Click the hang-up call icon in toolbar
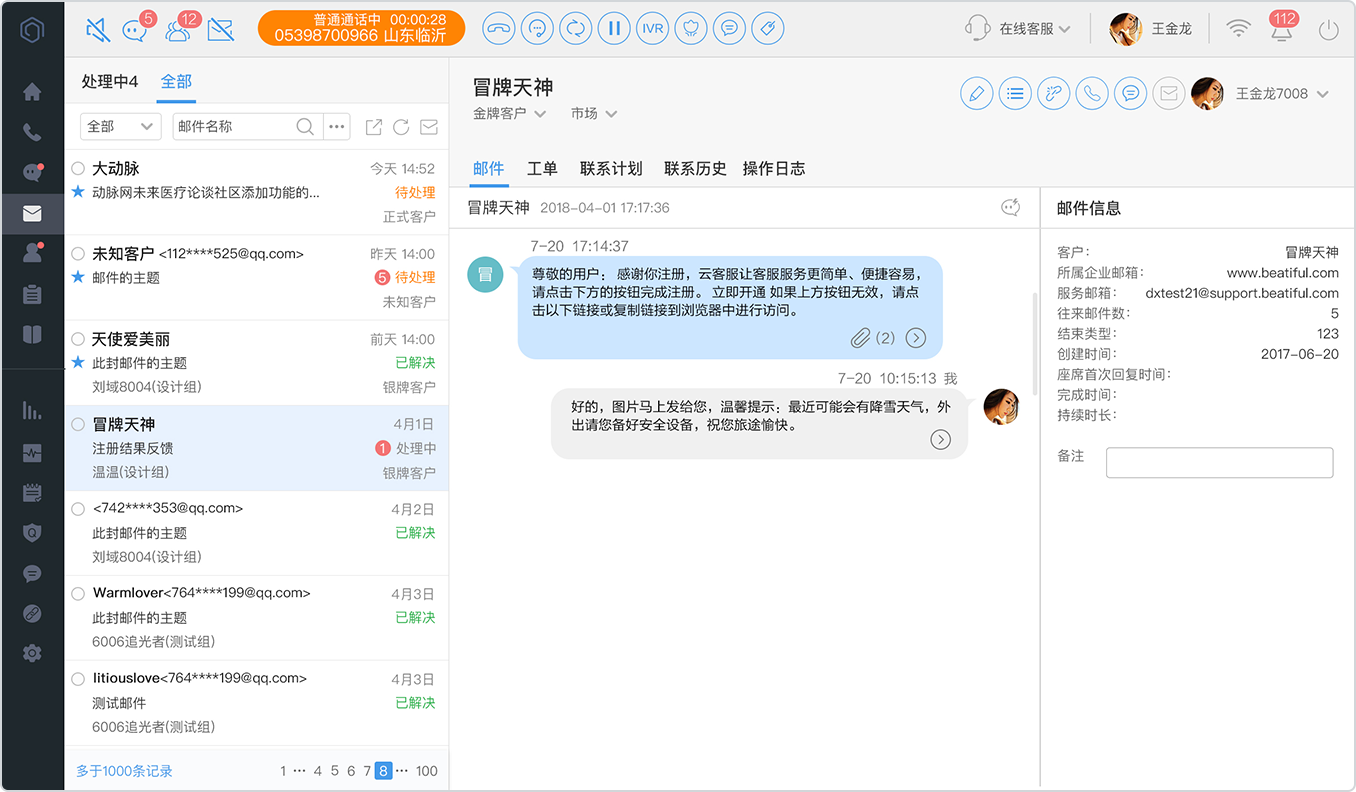Screen dimensions: 1356x792 (498, 28)
